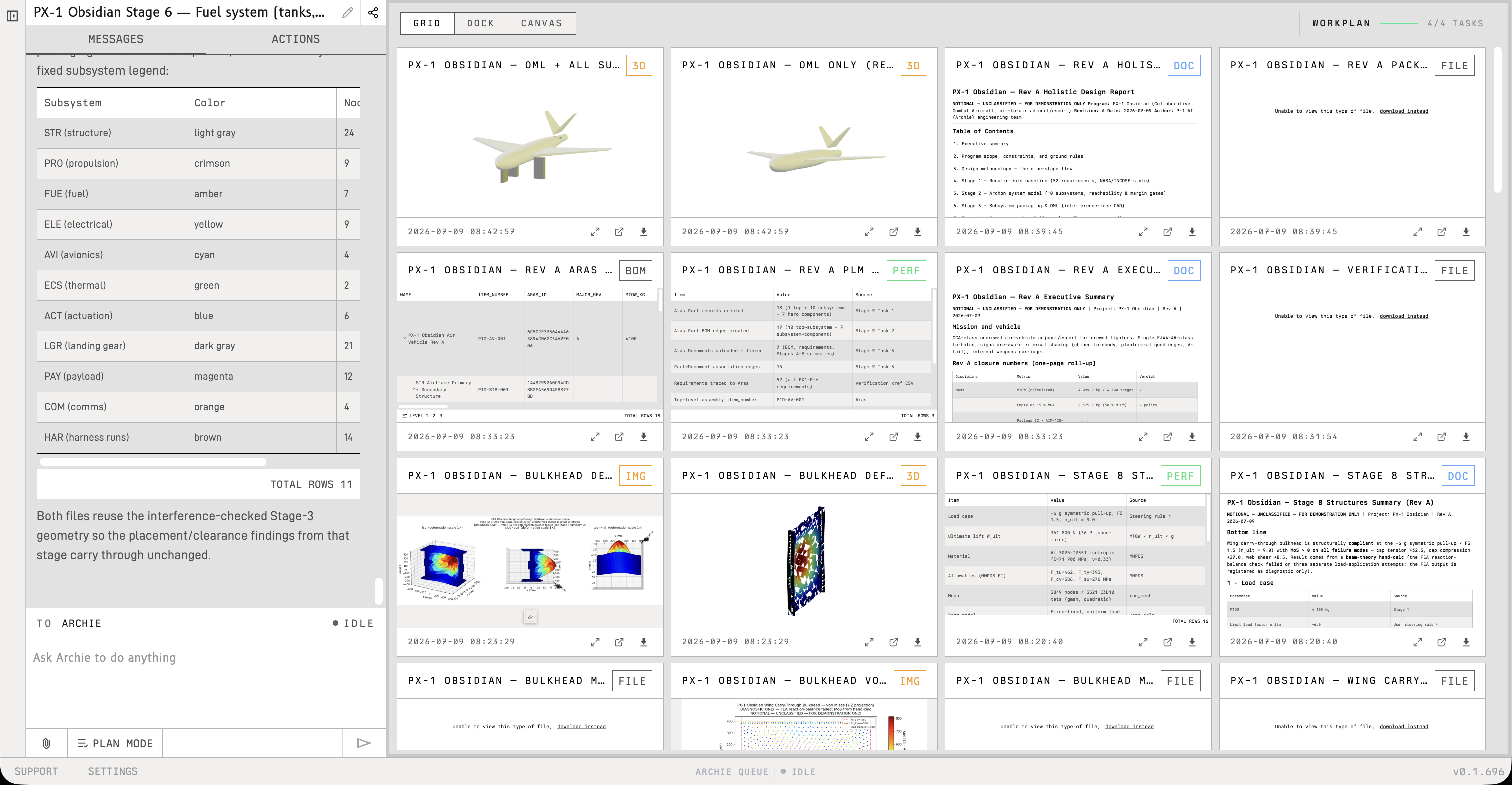Download the REV A ARAS BOM
The image size is (1512, 785).
[x=644, y=437]
